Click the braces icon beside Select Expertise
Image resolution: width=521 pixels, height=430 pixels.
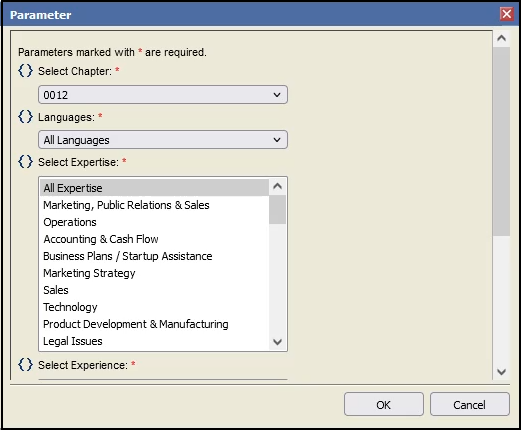tap(25, 162)
